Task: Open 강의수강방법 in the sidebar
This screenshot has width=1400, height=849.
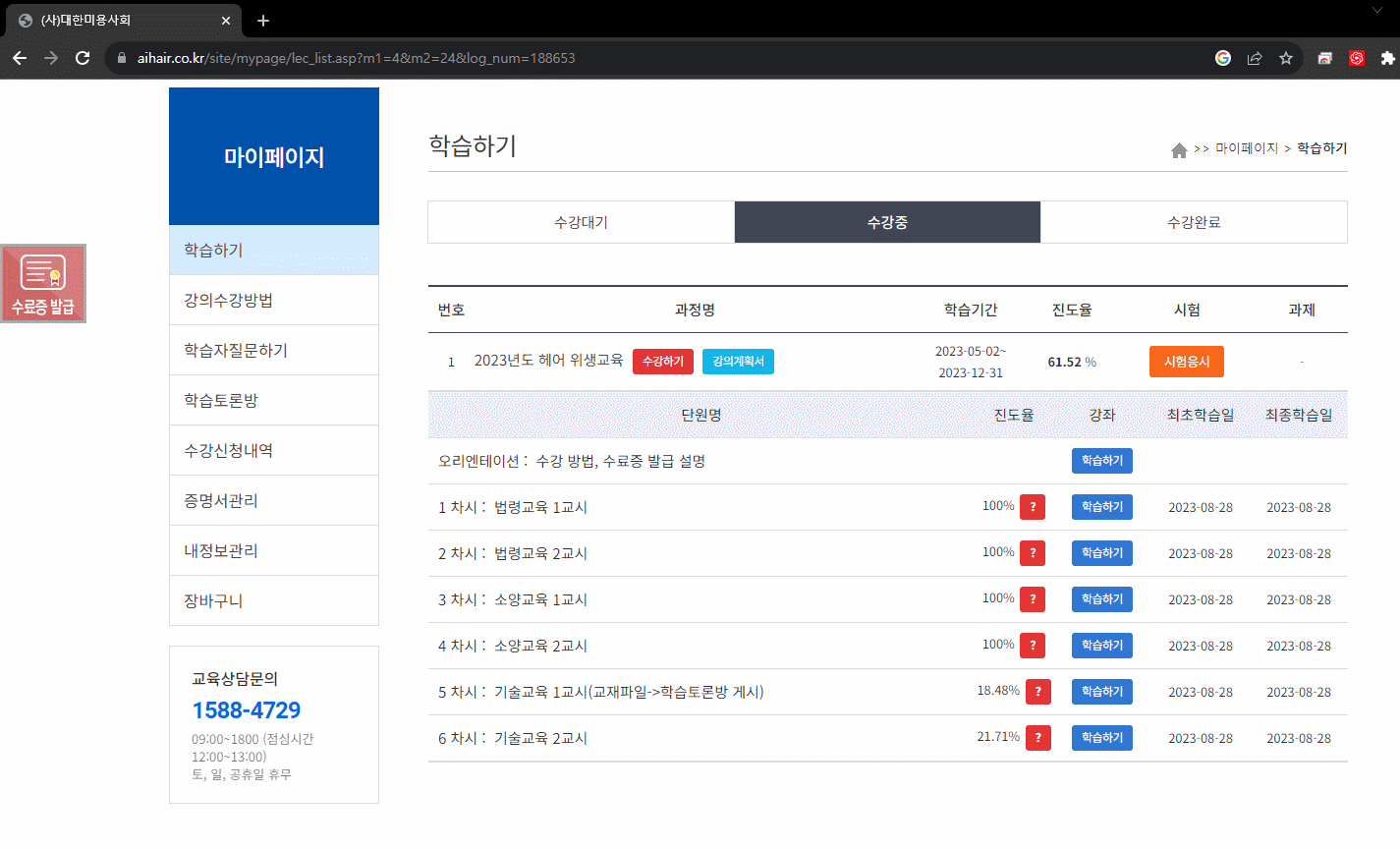Action: [274, 301]
